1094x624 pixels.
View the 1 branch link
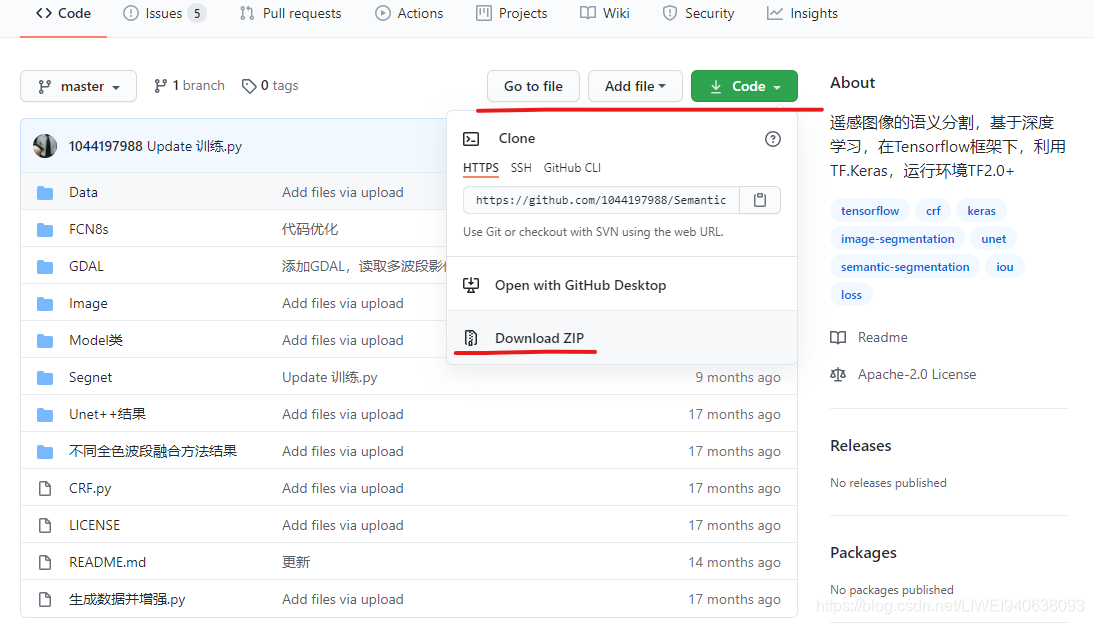[x=189, y=85]
